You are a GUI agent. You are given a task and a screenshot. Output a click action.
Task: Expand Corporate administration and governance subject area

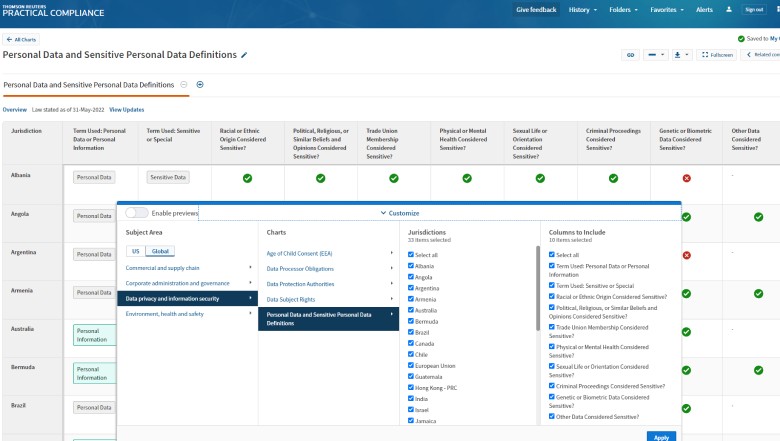pos(188,283)
